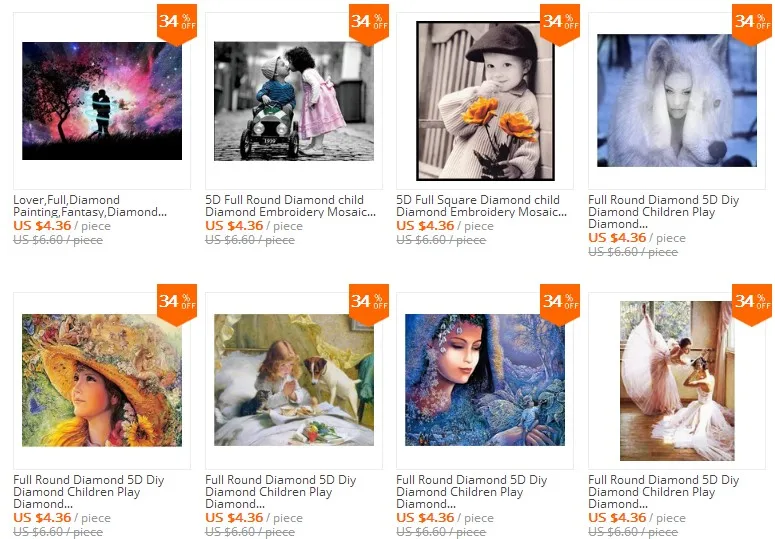
Task: Click the US $4.36 price of praying girl item
Action: click(x=234, y=518)
